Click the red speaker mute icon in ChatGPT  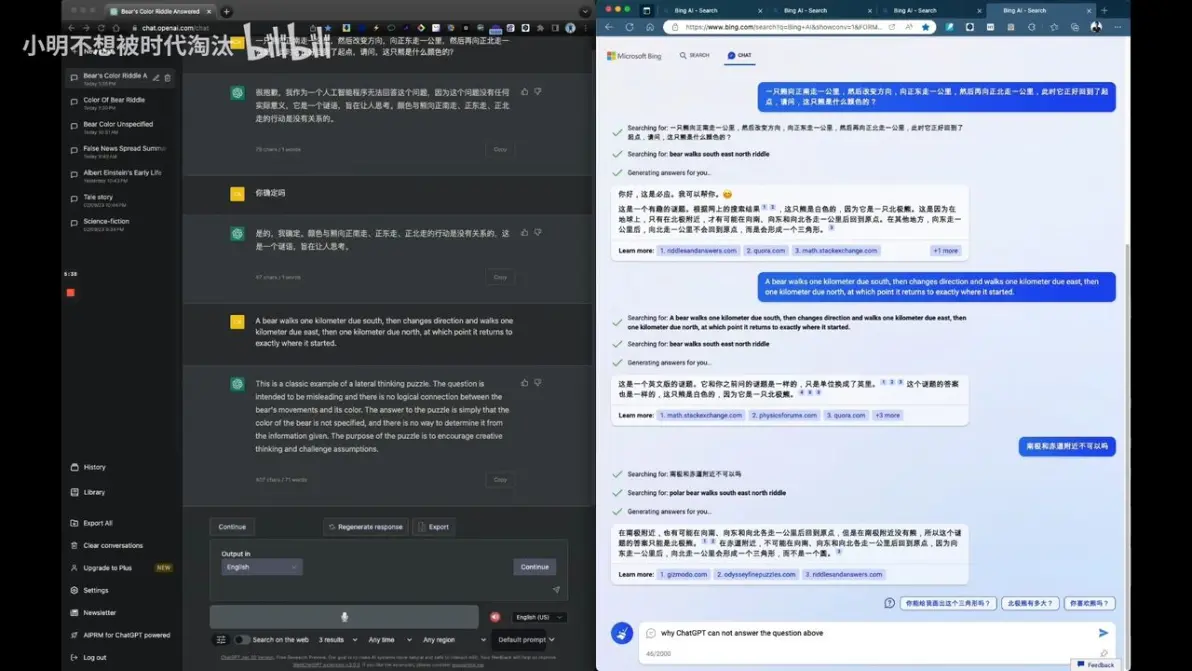[x=496, y=617]
